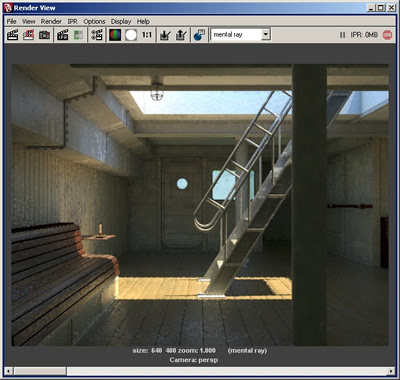Click the Snapshot camera icon

[44, 35]
